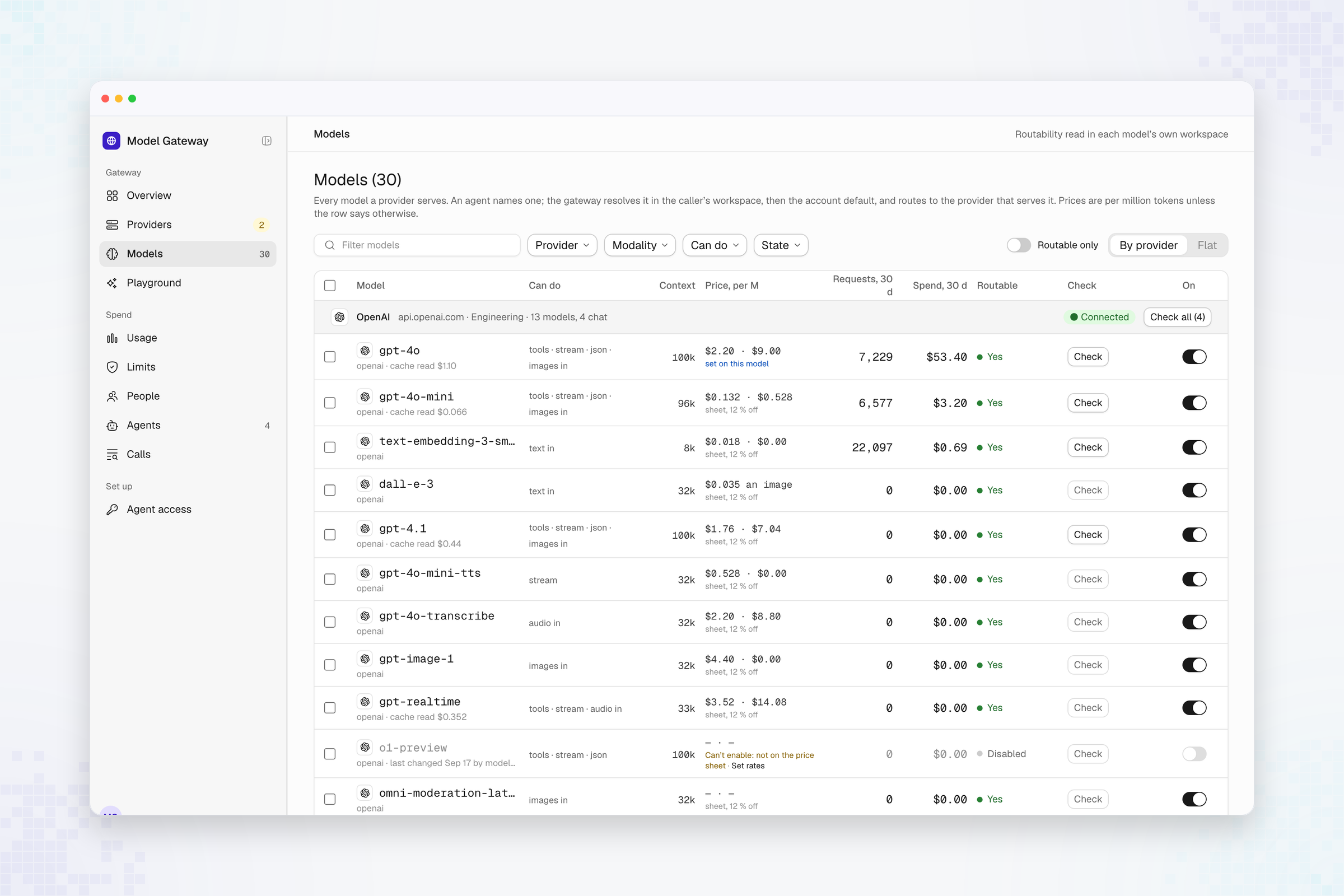Image resolution: width=1344 pixels, height=896 pixels.
Task: Tick the checkbox for gpt-image-1 row
Action: click(330, 665)
